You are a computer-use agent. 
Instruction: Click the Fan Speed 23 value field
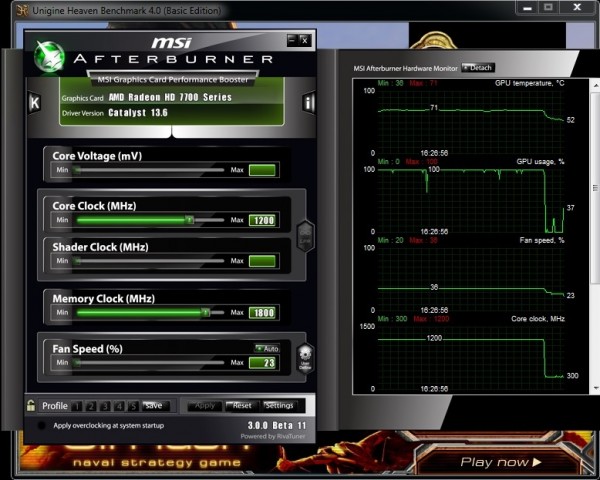[262, 363]
